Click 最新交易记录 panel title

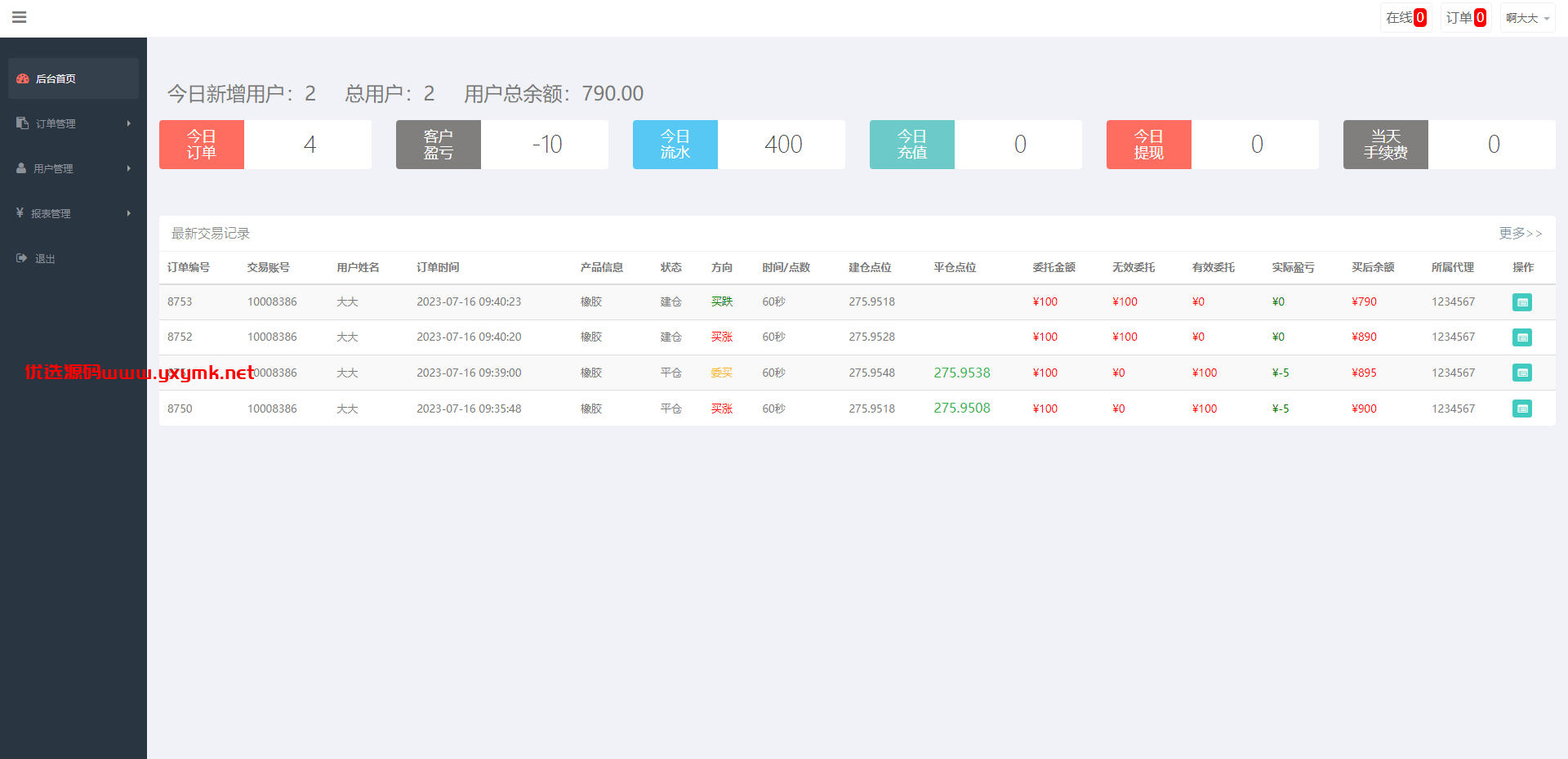pos(211,234)
